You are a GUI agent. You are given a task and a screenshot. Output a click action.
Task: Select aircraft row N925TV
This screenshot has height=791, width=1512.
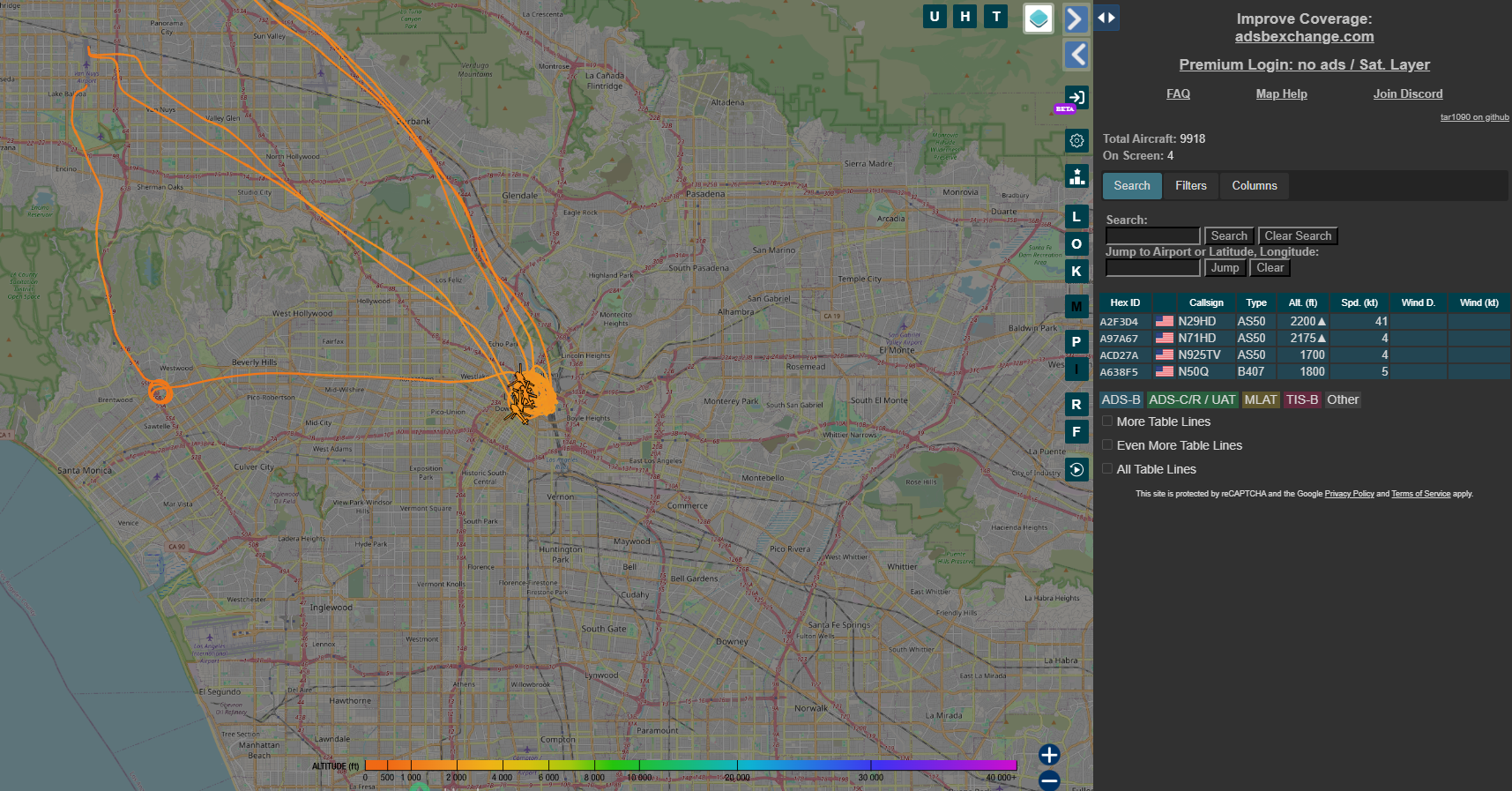pyautogui.click(x=1305, y=355)
